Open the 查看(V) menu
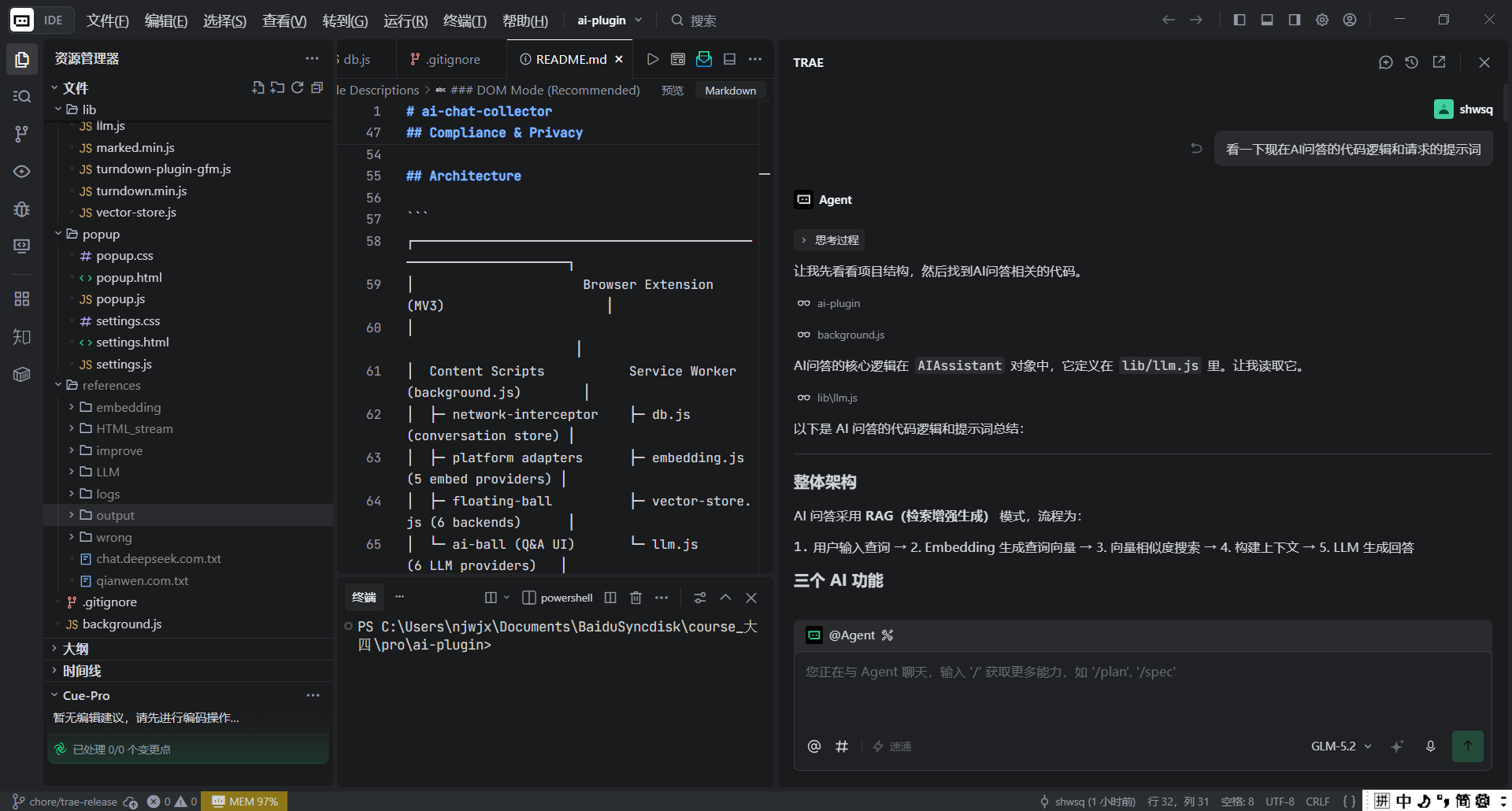The image size is (1512, 811). point(284,20)
